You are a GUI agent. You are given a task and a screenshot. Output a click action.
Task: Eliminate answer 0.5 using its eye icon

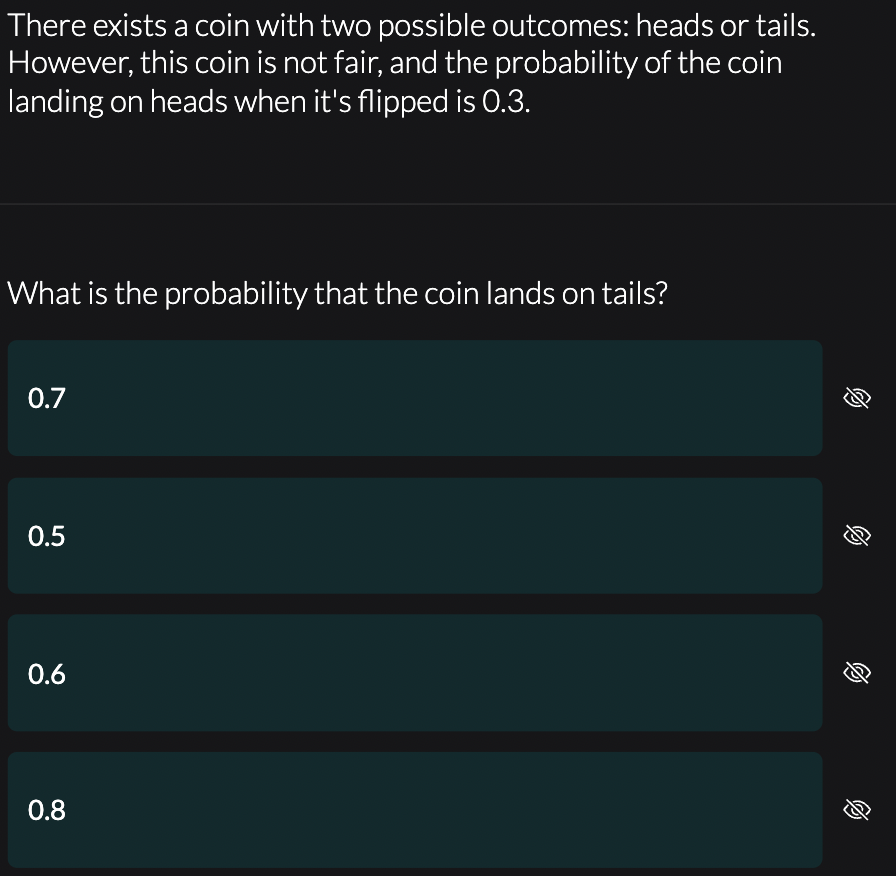[x=857, y=535]
